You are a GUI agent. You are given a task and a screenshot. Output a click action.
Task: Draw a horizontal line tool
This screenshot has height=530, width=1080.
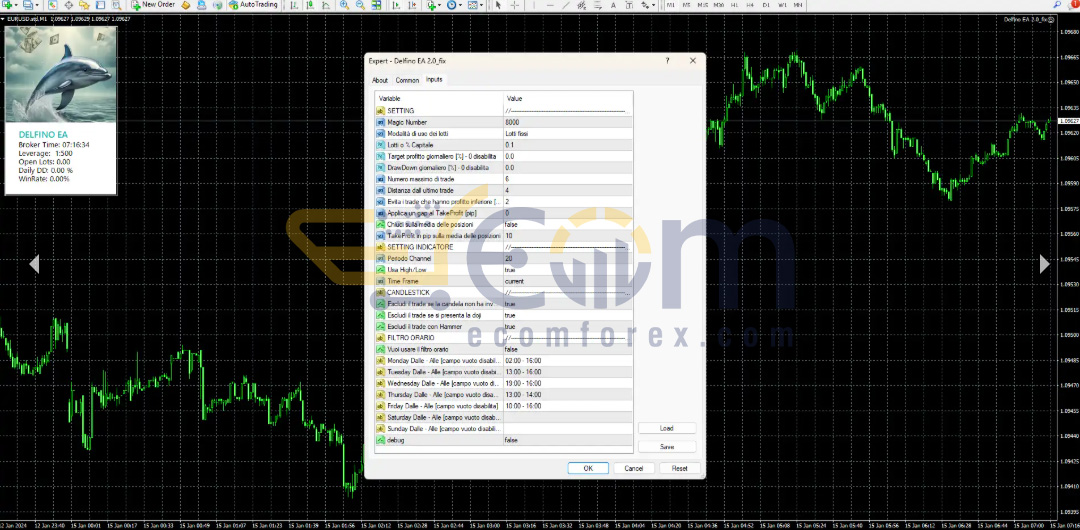[550, 5]
